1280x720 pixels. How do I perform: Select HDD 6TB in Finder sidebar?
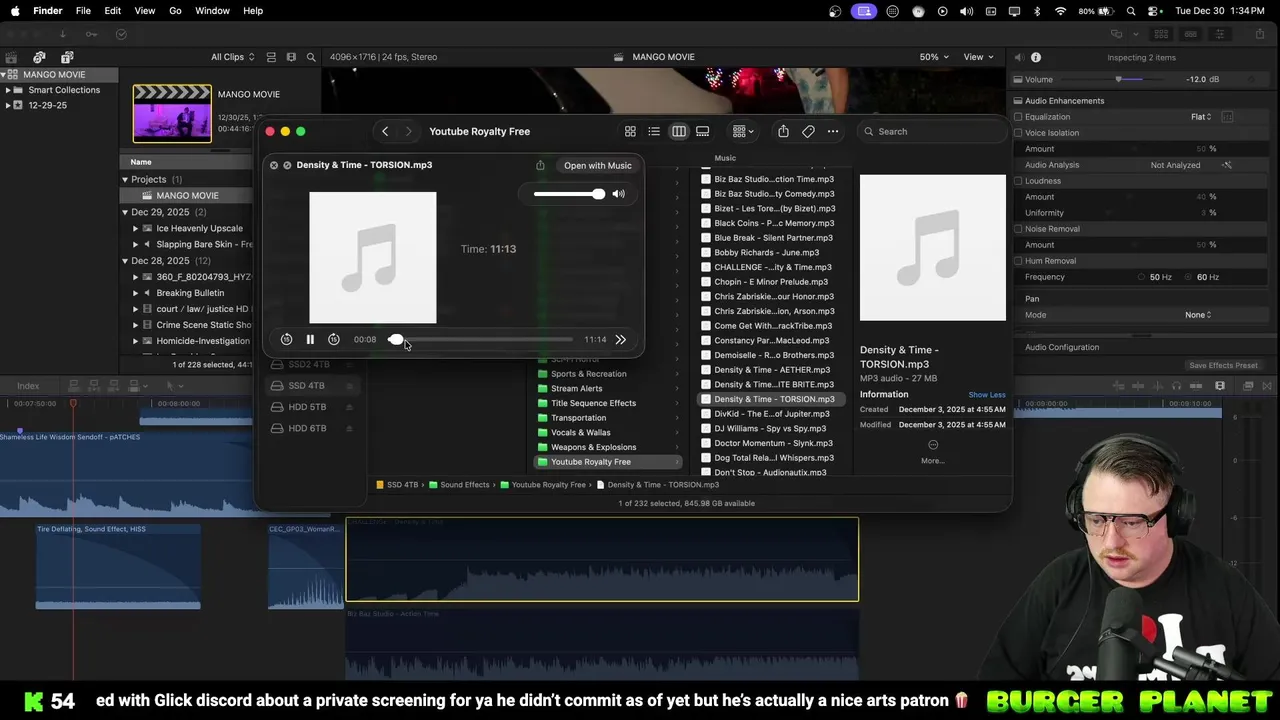coord(307,428)
